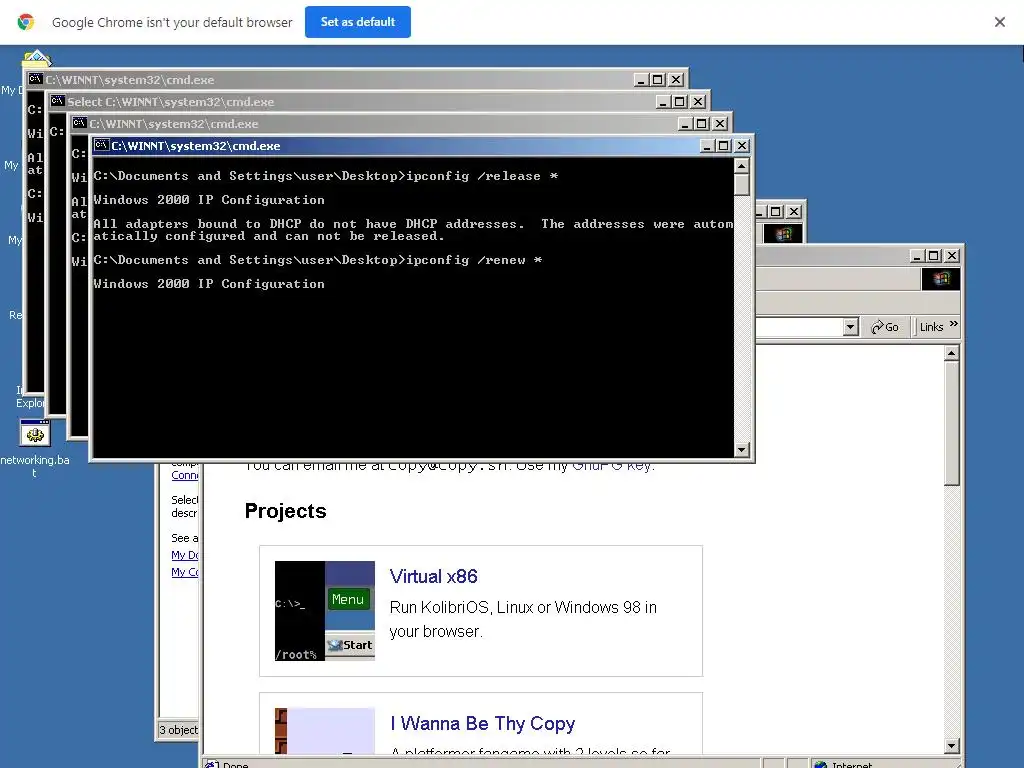This screenshot has width=1024, height=768.
Task: Click the ipconfig /renew command line text
Action: click(x=473, y=260)
